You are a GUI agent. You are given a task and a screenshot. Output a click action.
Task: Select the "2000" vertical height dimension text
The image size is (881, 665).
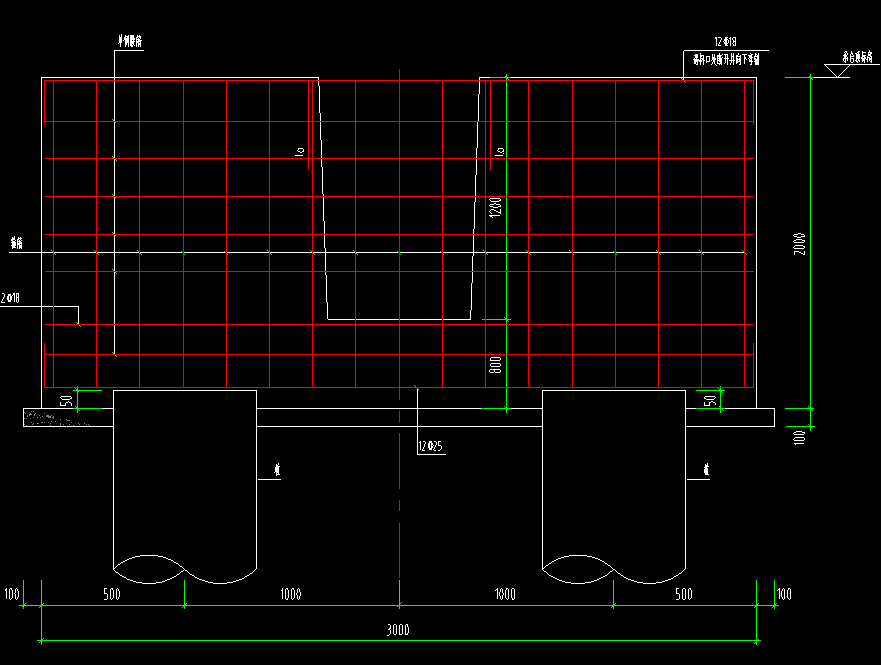pos(799,244)
